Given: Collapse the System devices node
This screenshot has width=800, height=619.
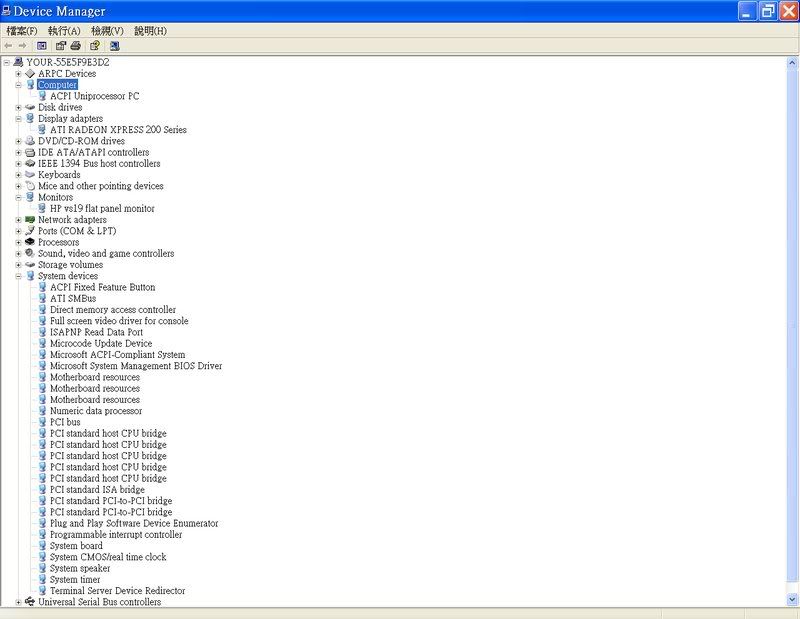Looking at the screenshot, I should click(x=18, y=276).
